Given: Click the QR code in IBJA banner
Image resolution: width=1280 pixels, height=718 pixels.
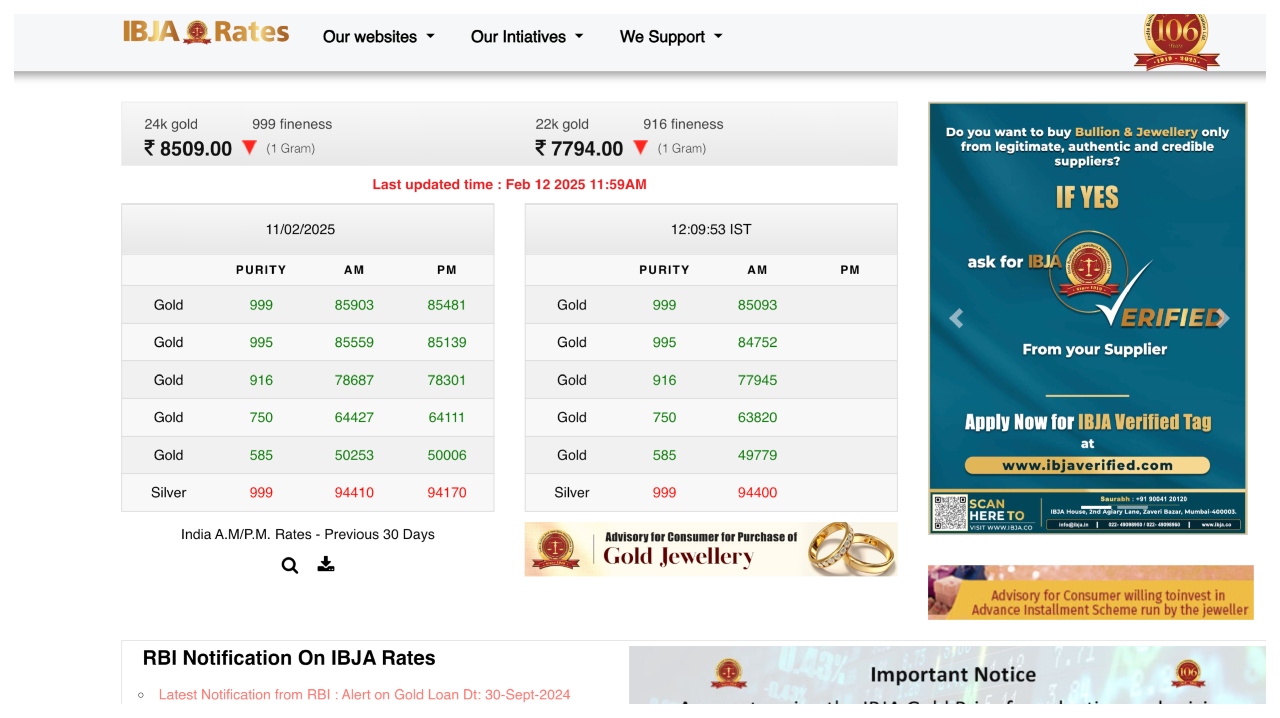Looking at the screenshot, I should pyautogui.click(x=948, y=512).
